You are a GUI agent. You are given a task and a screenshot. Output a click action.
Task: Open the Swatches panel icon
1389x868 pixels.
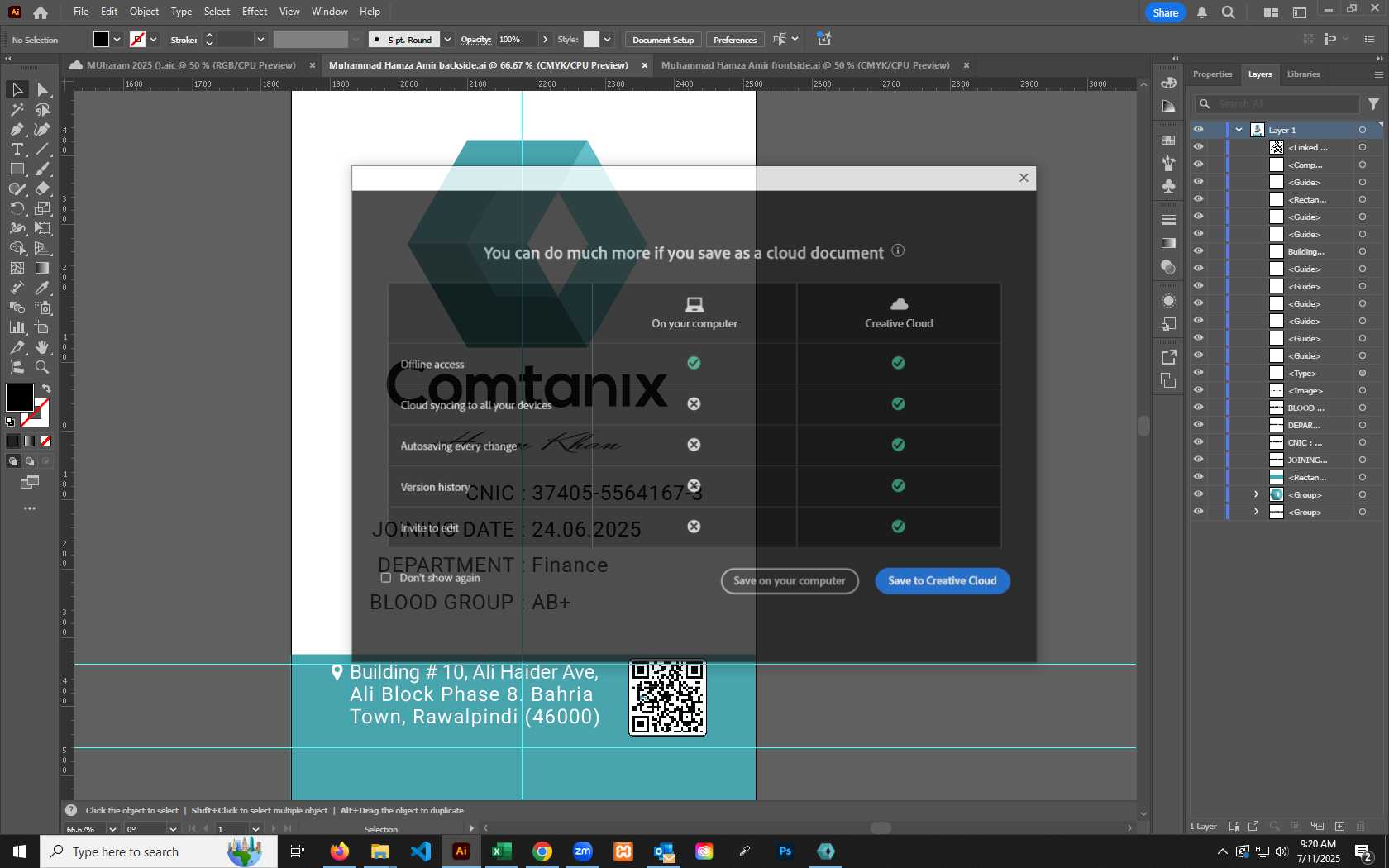(1168, 141)
